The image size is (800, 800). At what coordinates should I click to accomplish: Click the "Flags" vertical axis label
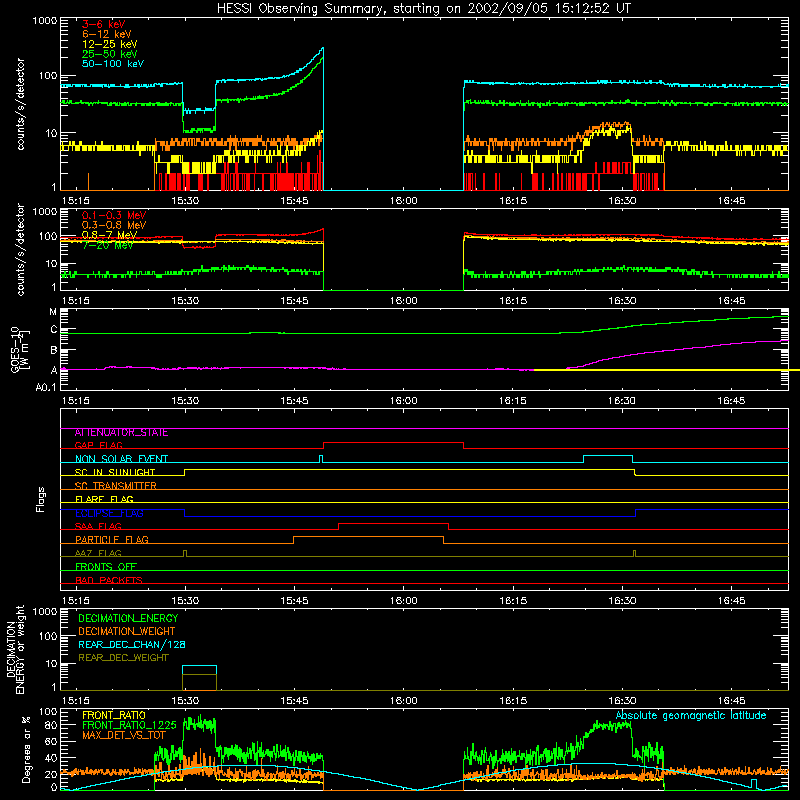click(41, 499)
